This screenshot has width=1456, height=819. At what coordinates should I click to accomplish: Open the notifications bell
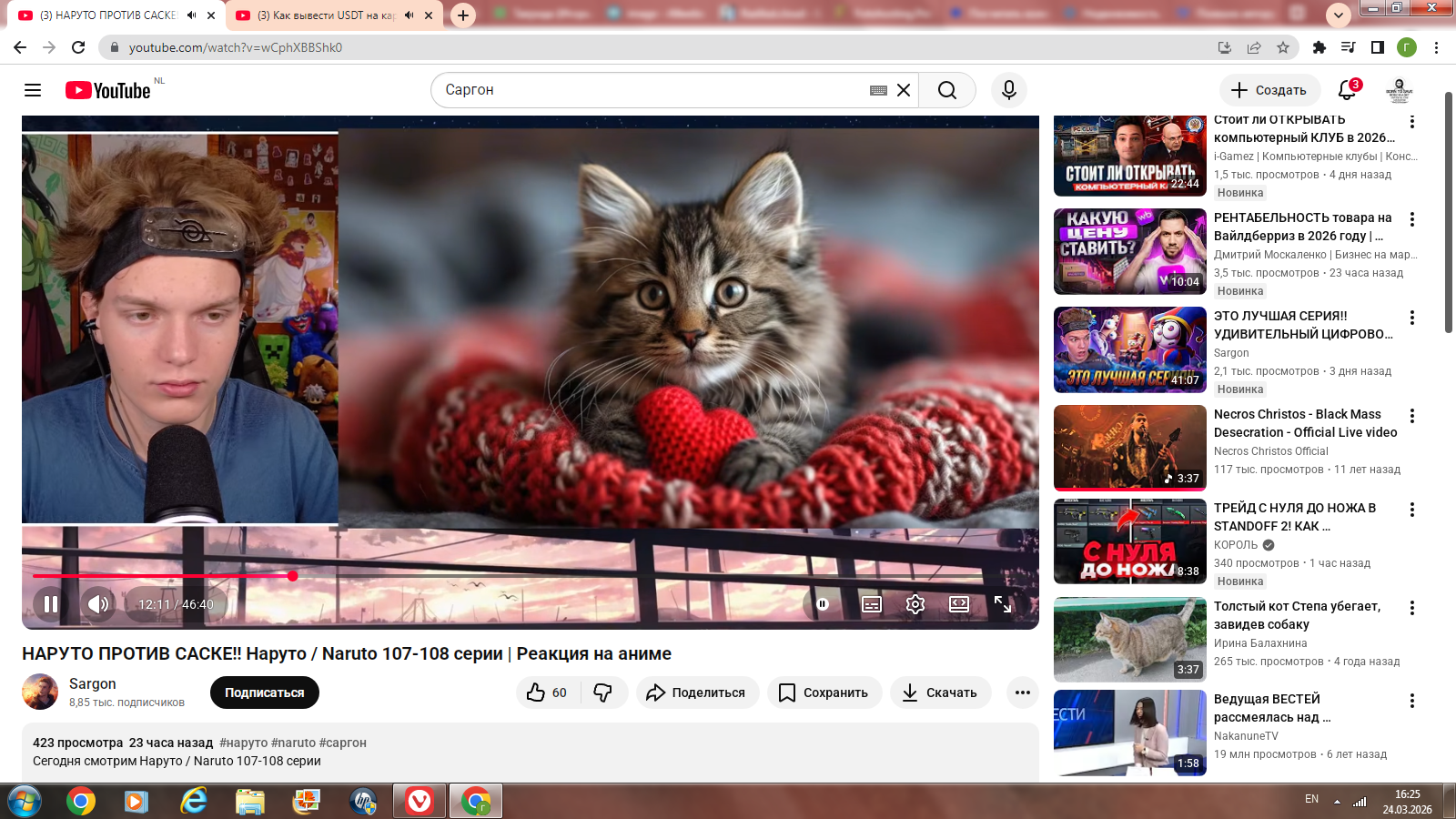(x=1348, y=90)
